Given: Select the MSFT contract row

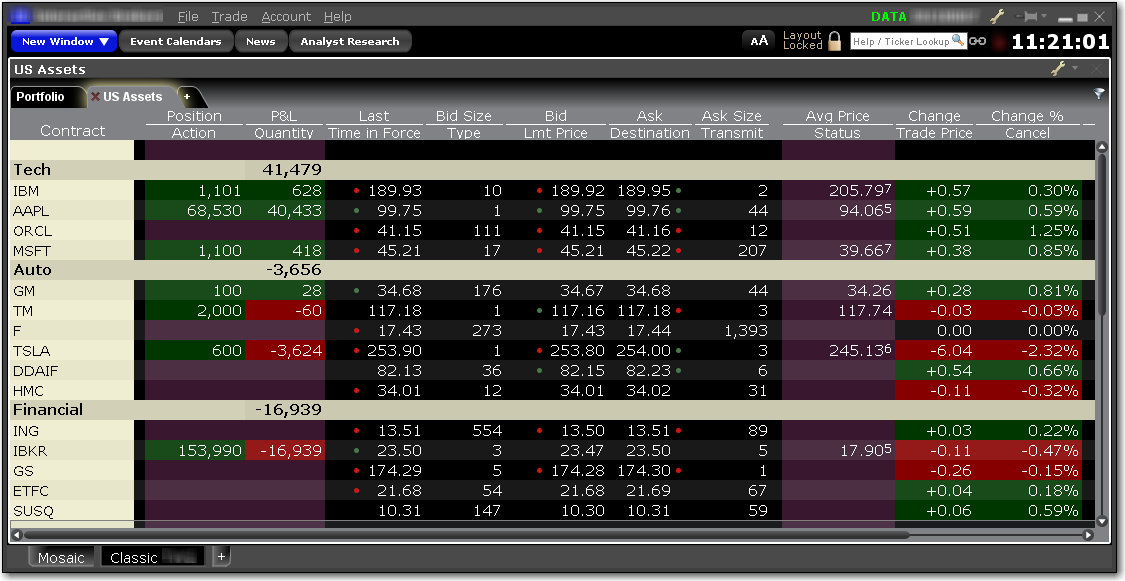Looking at the screenshot, I should point(553,251).
